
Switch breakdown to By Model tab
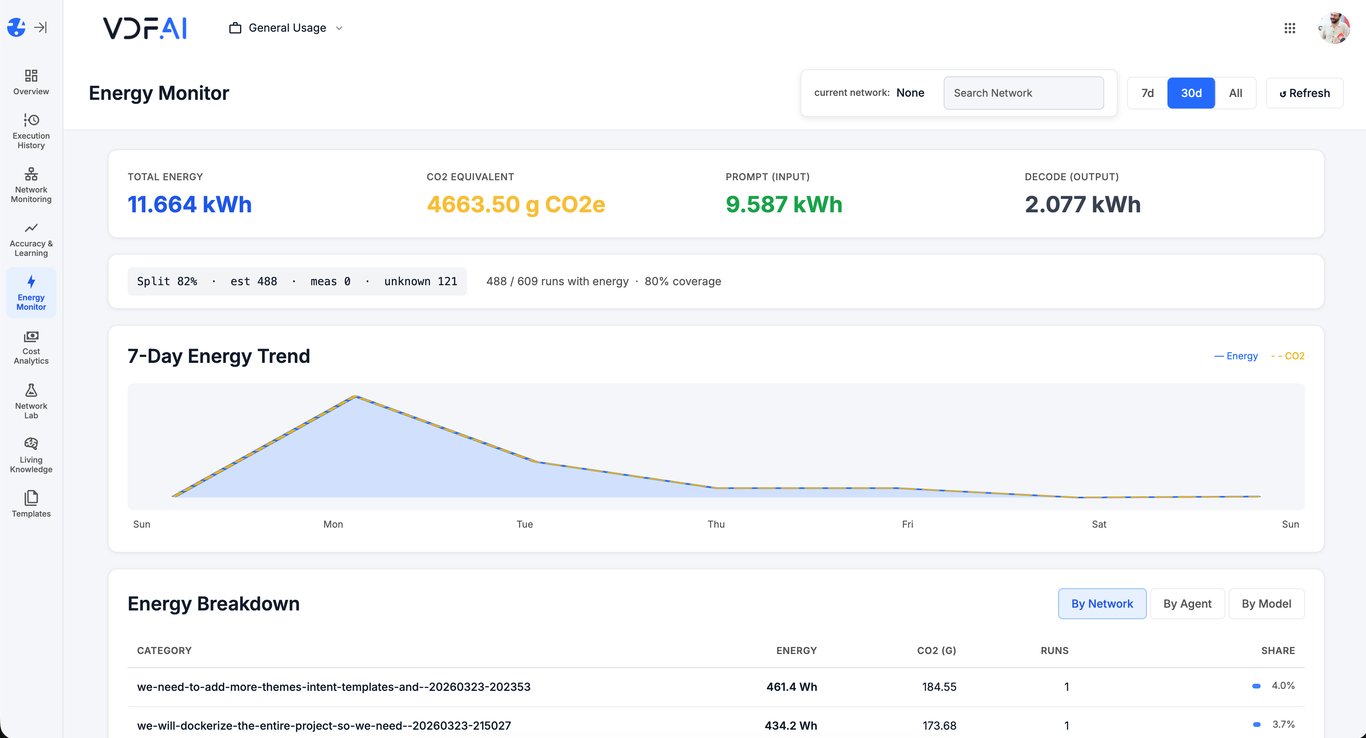[1266, 604]
